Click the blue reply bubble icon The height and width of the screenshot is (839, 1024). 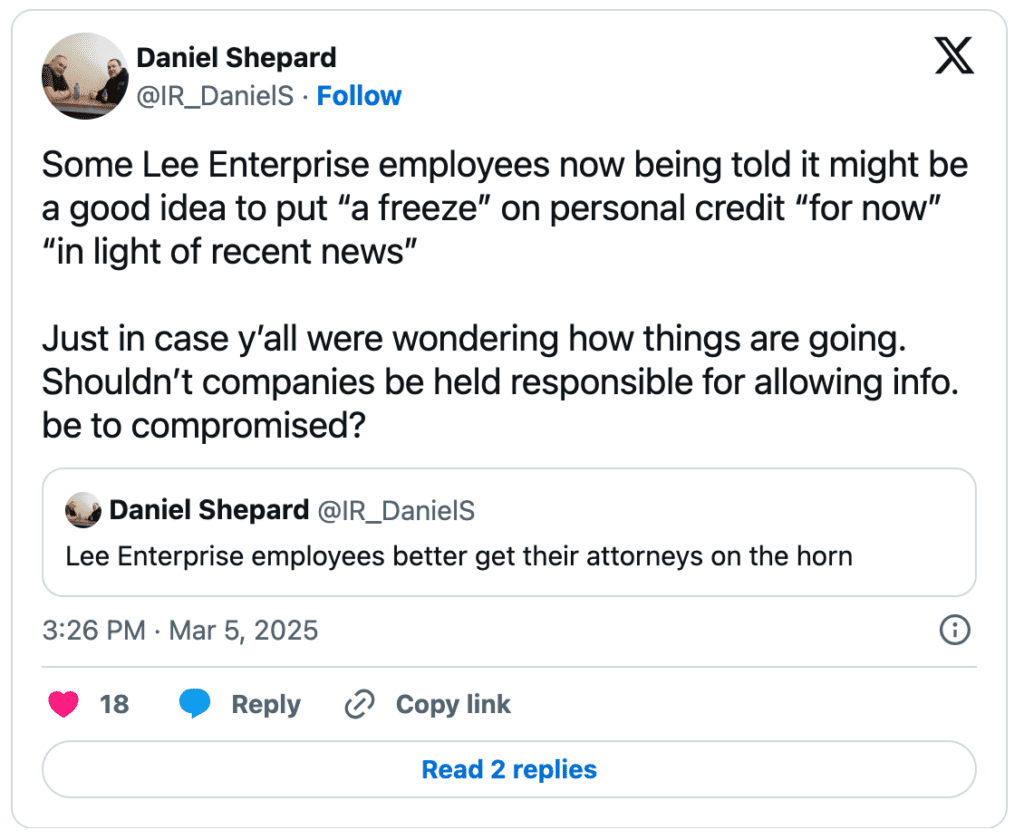pyautogui.click(x=195, y=703)
